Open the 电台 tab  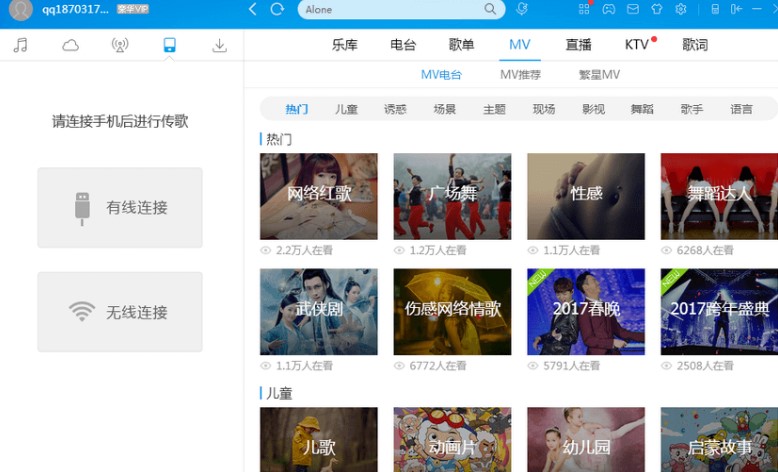click(x=403, y=45)
